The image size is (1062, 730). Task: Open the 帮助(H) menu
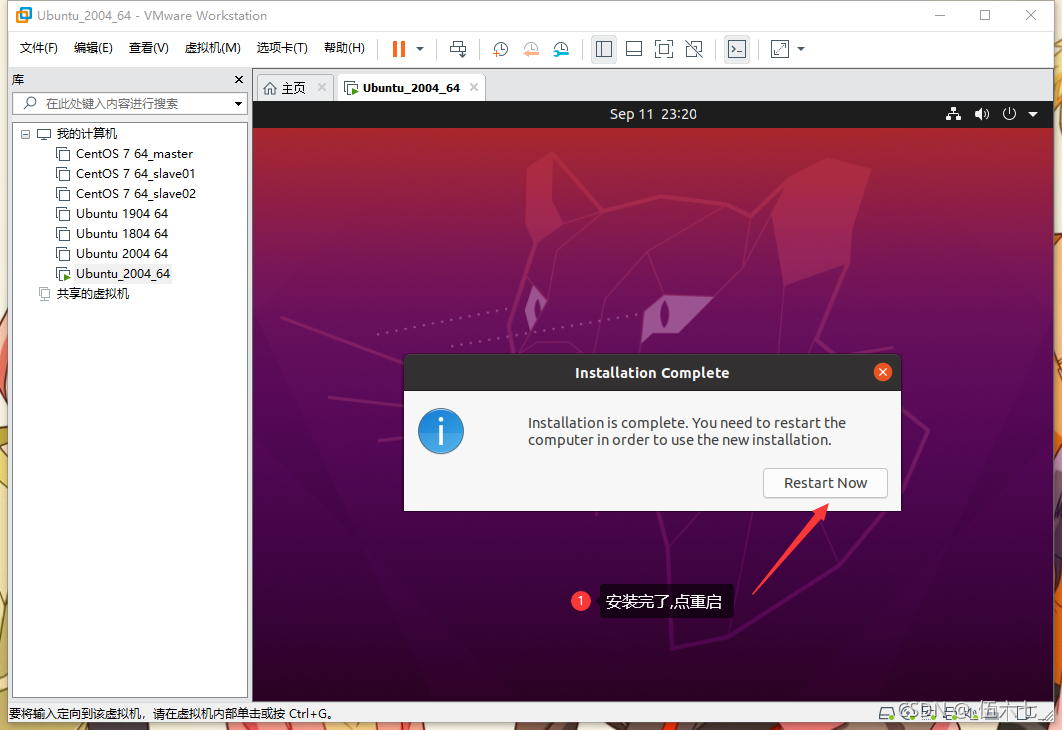(344, 48)
